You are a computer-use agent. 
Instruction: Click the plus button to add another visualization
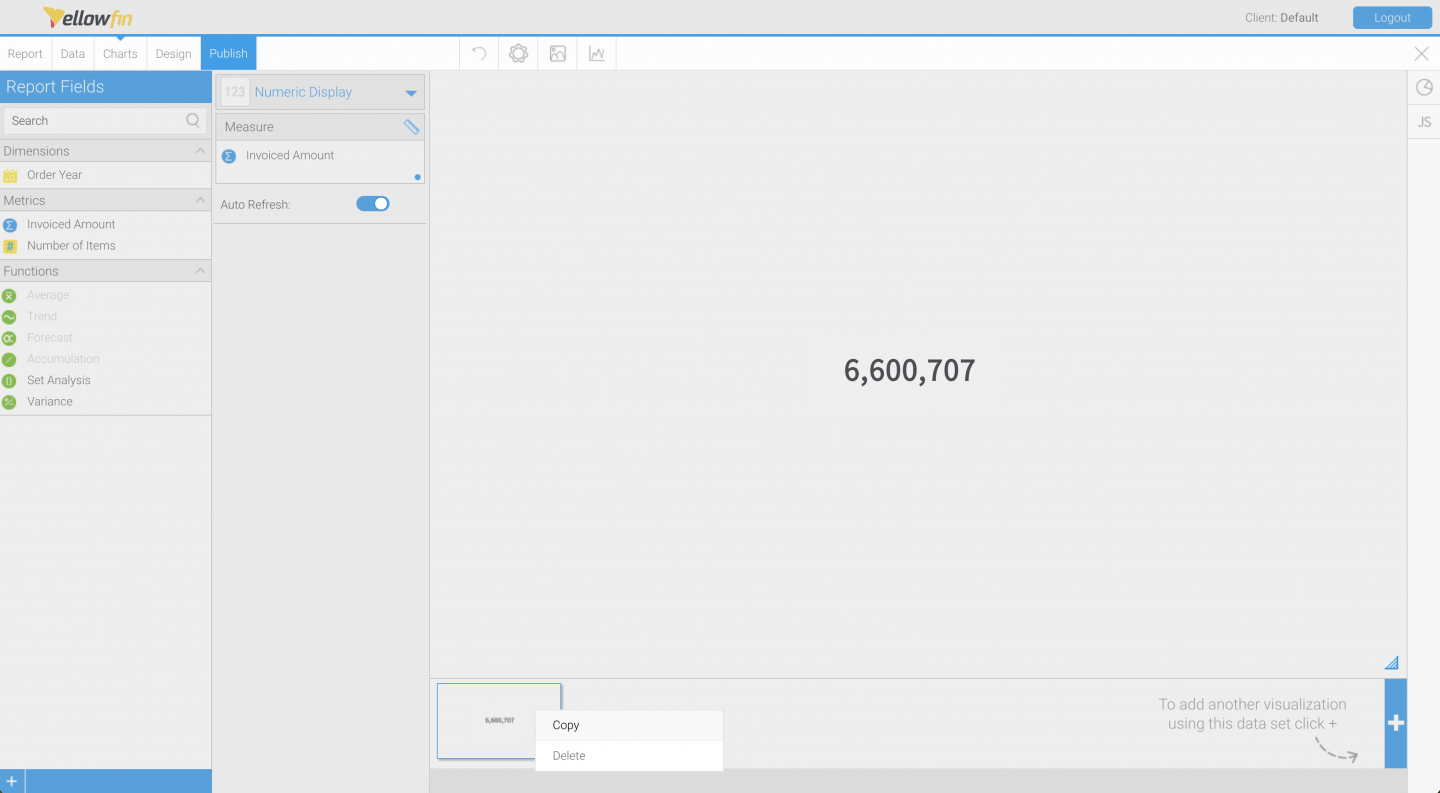tap(1395, 723)
